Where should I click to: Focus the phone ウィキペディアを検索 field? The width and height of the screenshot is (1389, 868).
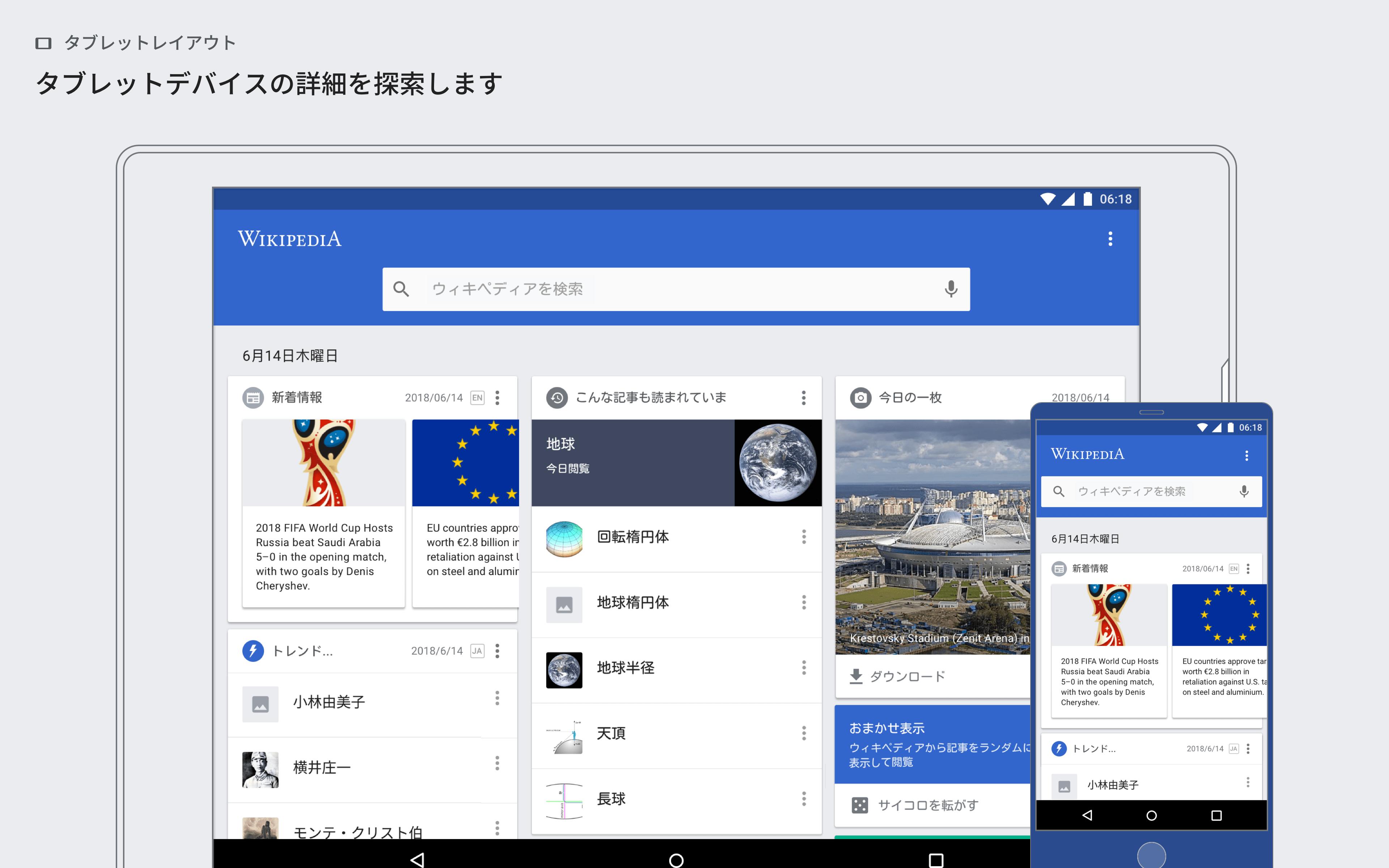[x=1151, y=492]
